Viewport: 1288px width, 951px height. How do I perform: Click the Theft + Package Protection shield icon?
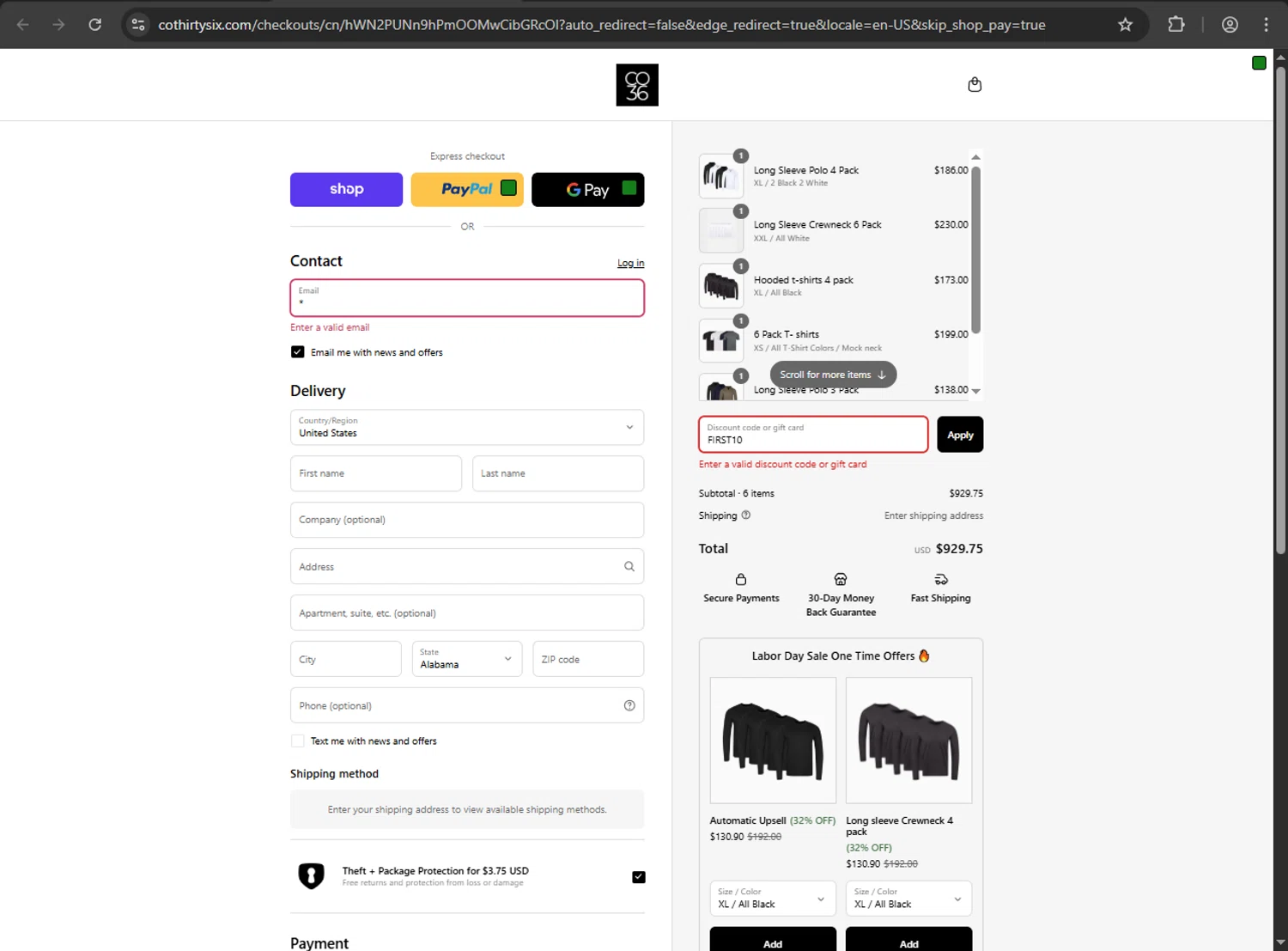point(311,876)
